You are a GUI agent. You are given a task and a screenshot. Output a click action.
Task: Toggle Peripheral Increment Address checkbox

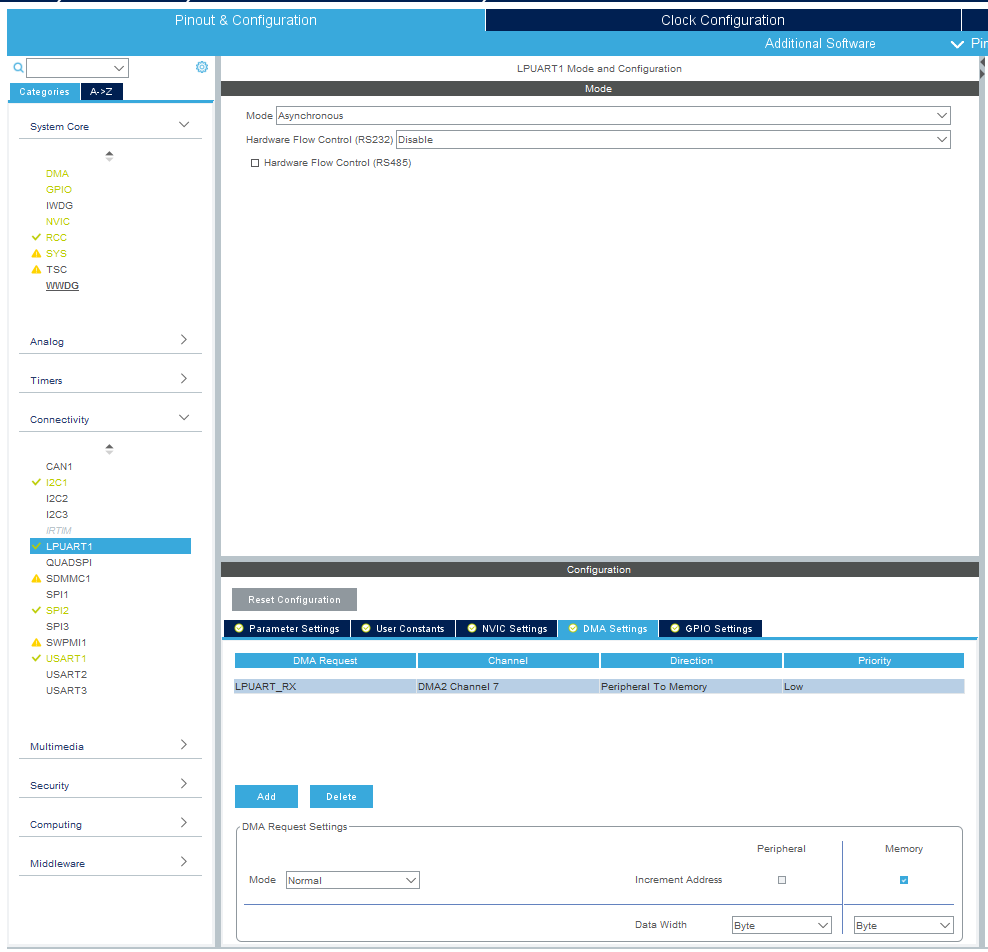pyautogui.click(x=782, y=880)
